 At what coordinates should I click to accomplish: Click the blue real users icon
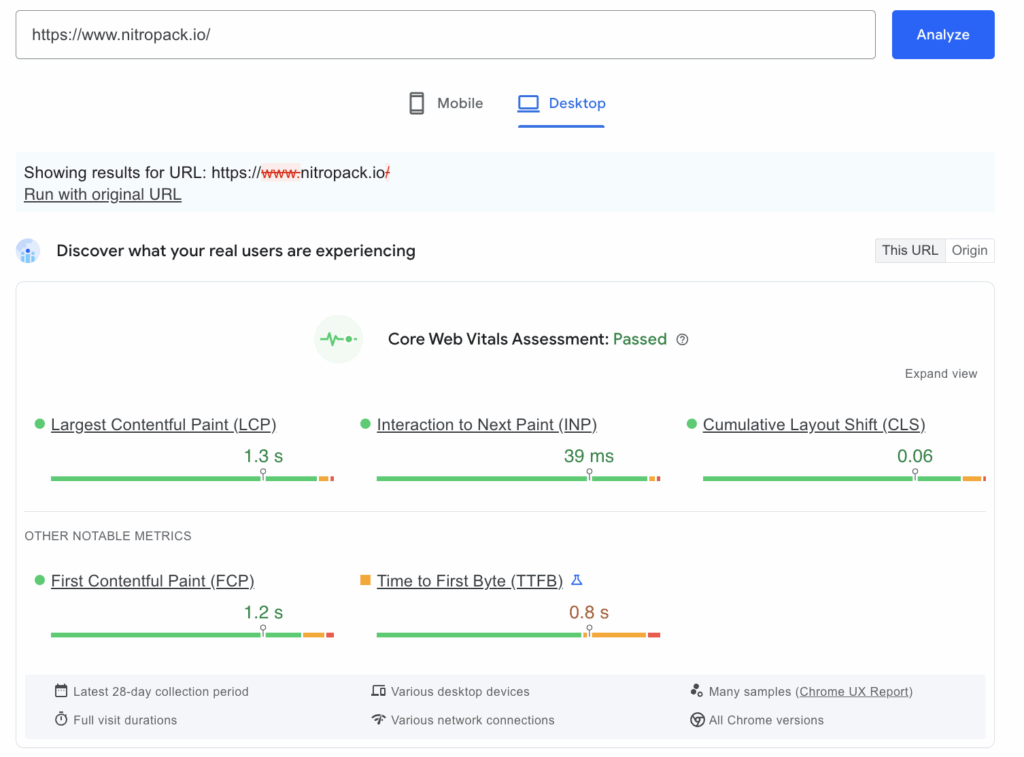28,251
